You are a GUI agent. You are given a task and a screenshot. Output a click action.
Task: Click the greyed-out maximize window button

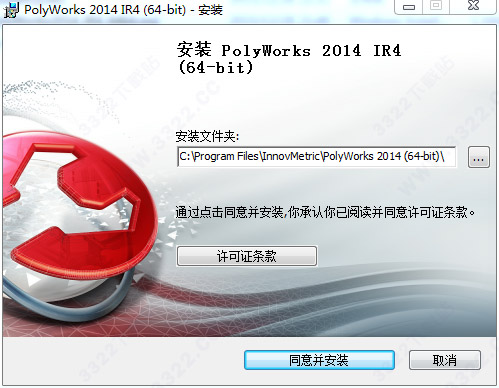436,6
